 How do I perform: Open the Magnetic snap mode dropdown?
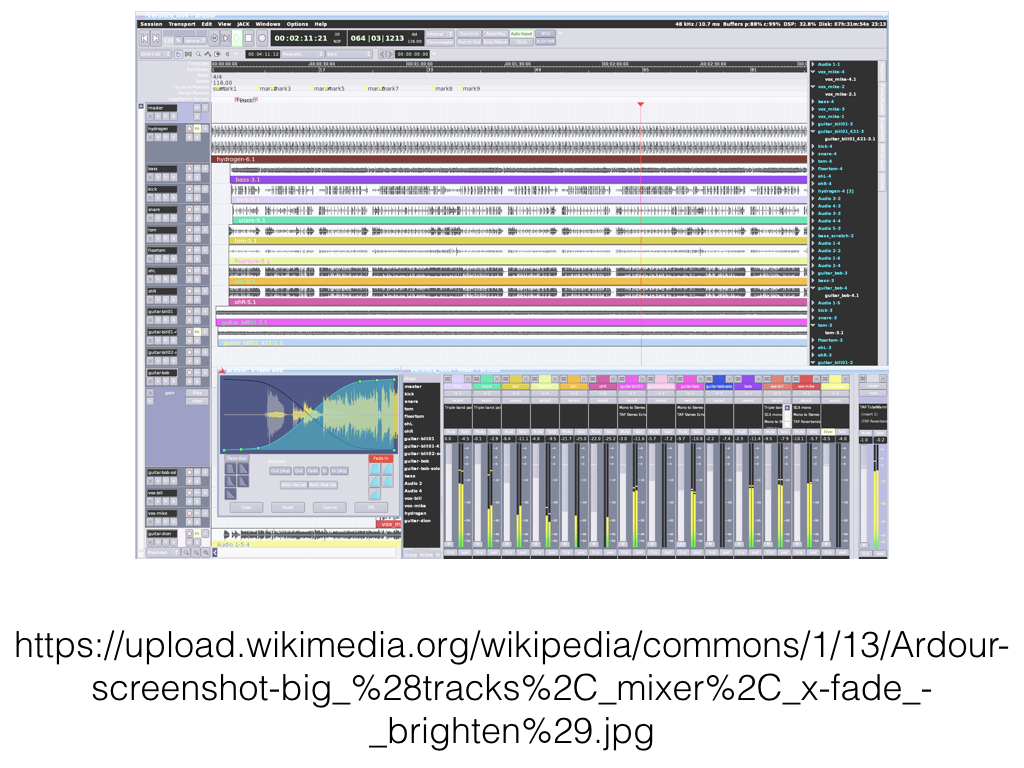pos(302,54)
